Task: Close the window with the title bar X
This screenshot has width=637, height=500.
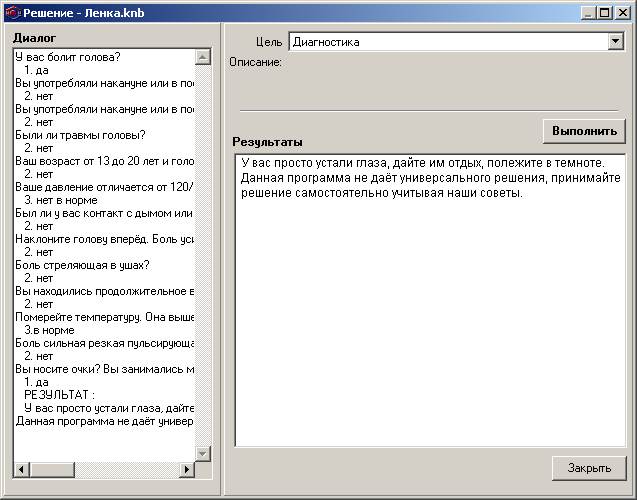Action: point(624,12)
